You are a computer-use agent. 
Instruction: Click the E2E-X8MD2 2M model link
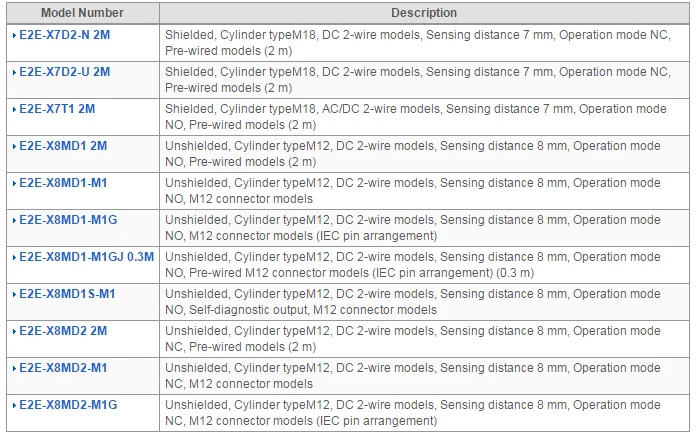[62, 331]
